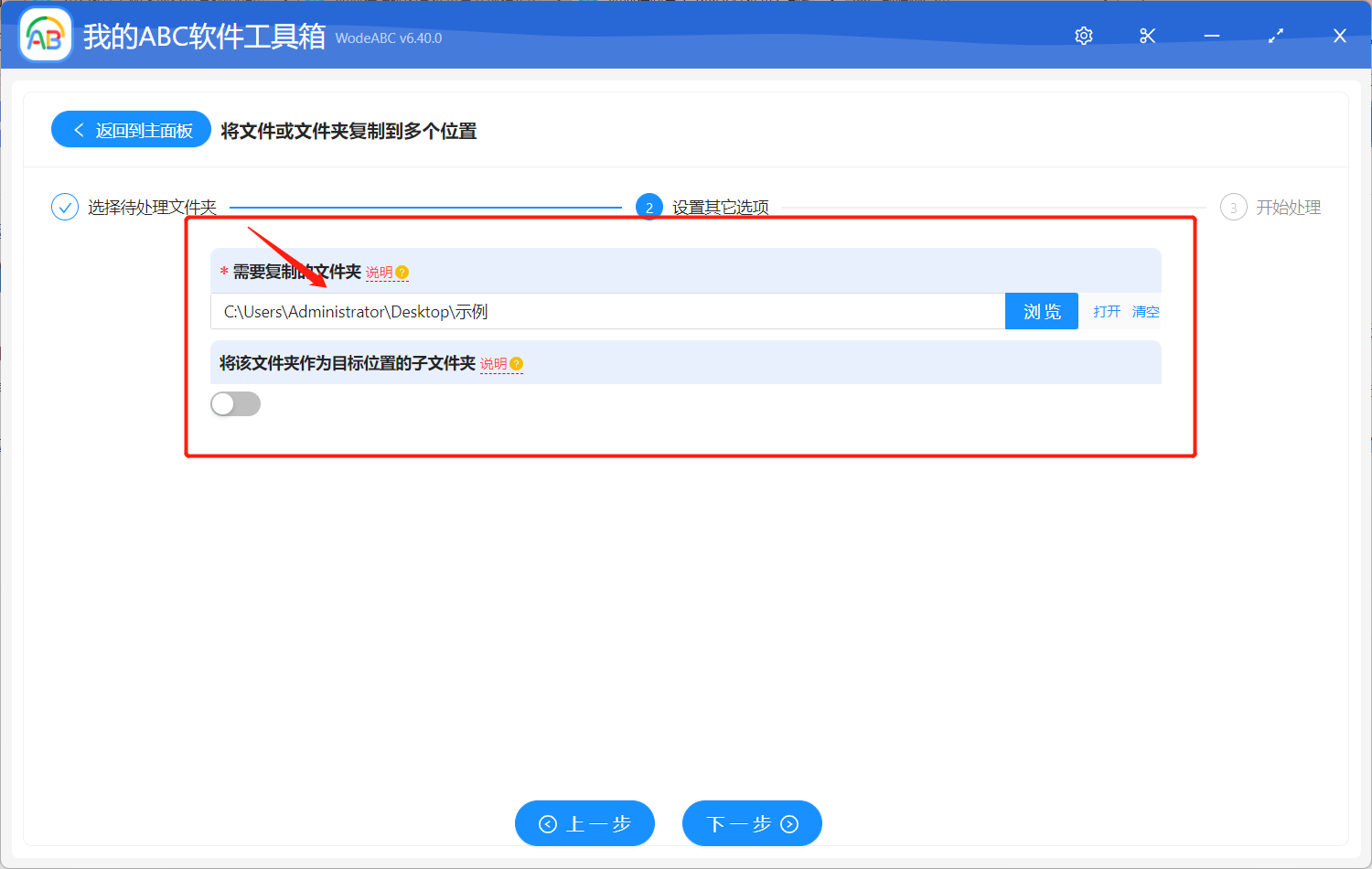Enable the 将该文件夹作为目标位置的子文件夹 switch

(x=235, y=403)
